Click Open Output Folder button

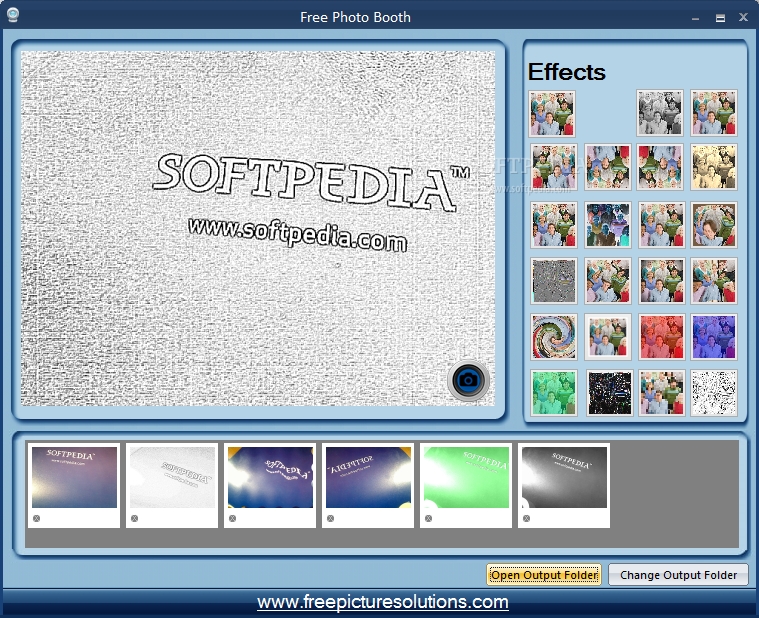point(544,574)
